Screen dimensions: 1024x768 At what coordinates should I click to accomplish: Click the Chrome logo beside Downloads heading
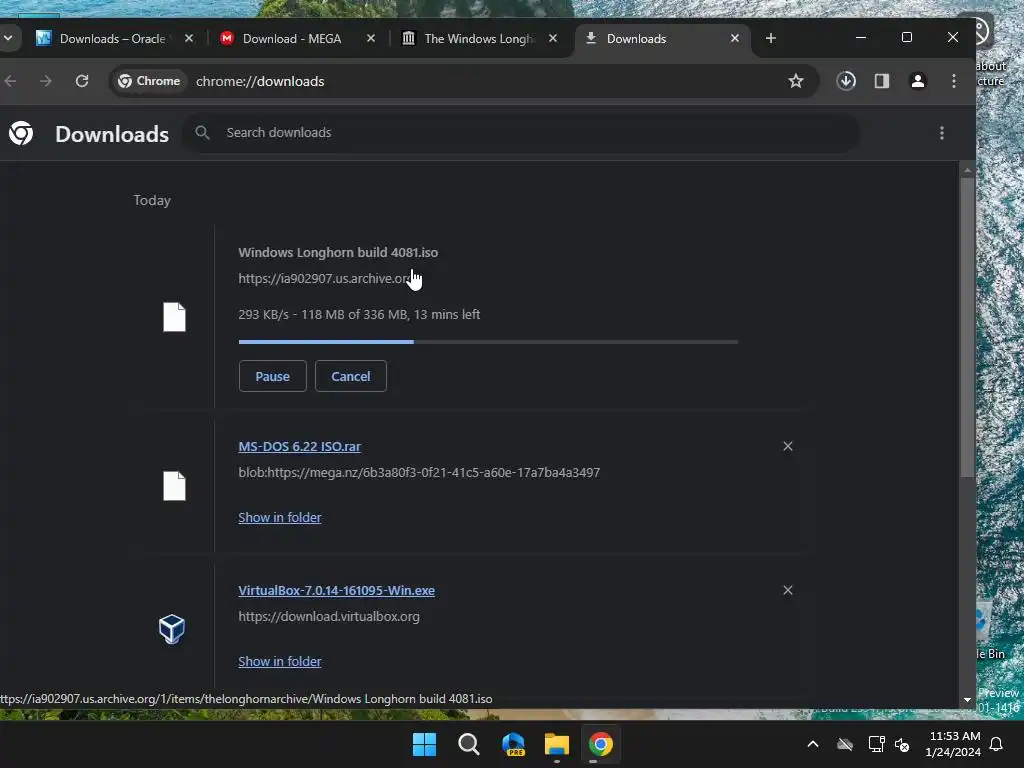pyautogui.click(x=21, y=133)
